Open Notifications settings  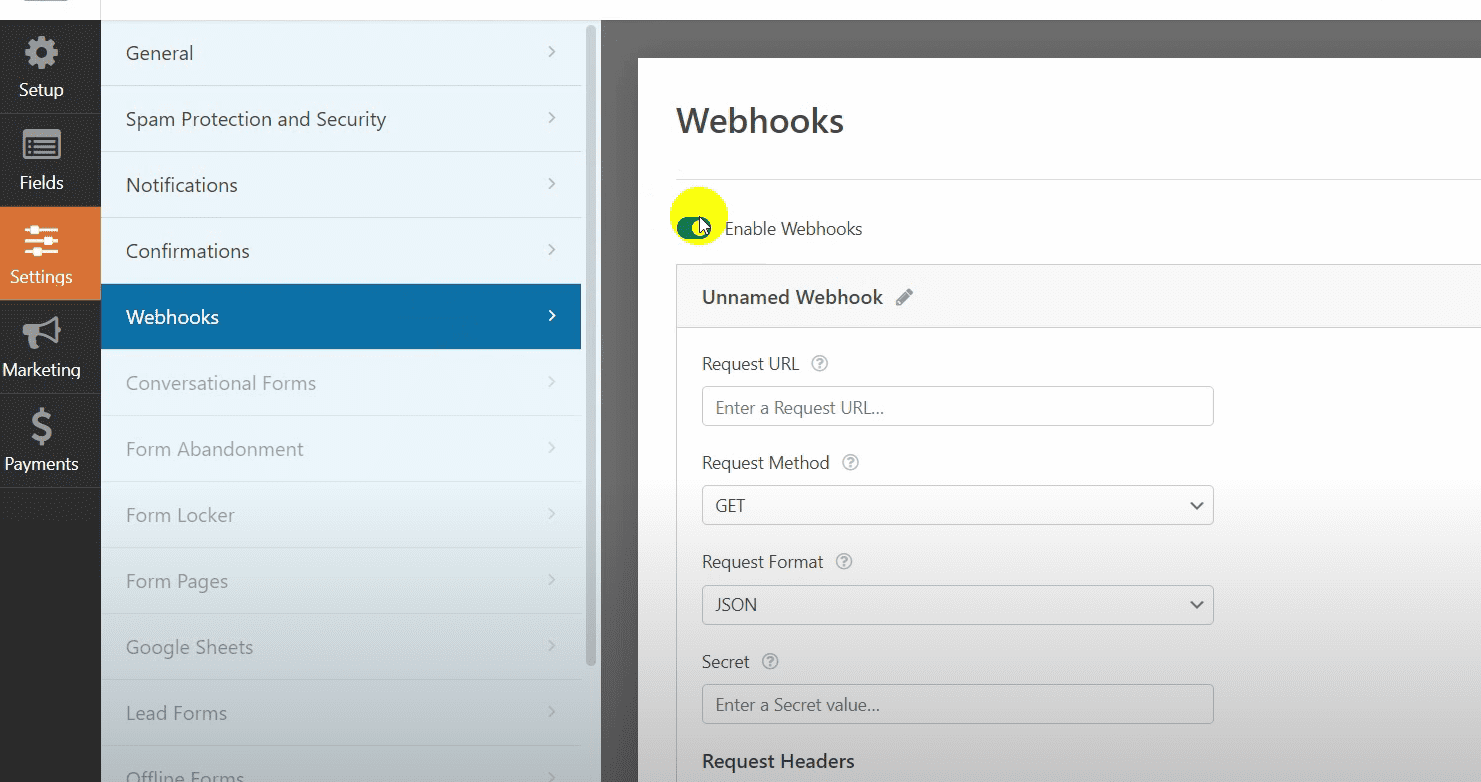tap(340, 185)
